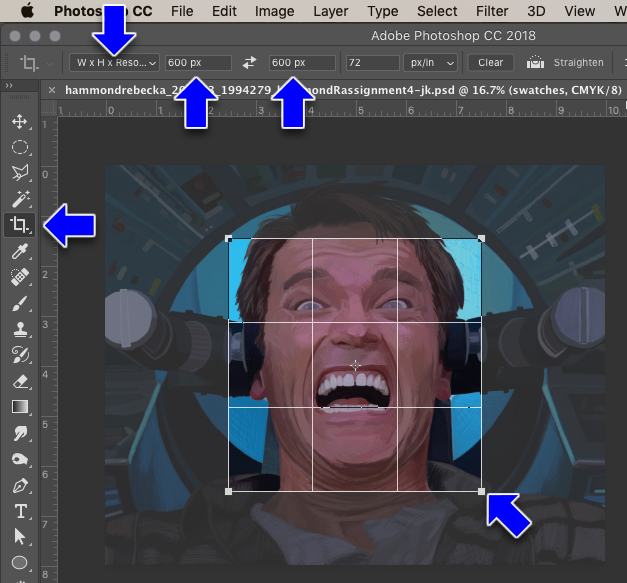
Task: Click the crop box top-right corner handle
Action: coord(481,239)
